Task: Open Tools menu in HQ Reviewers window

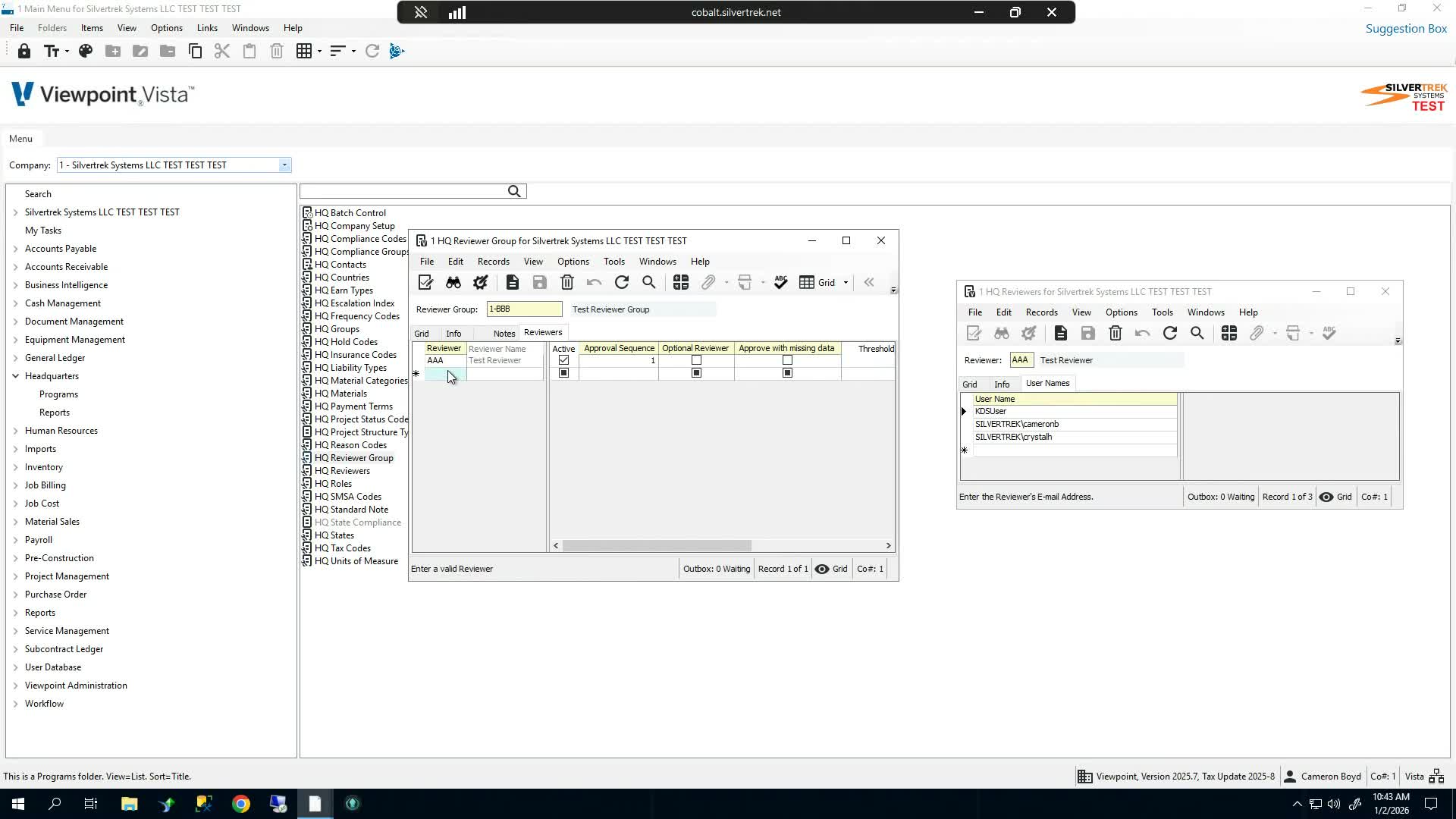Action: (x=1163, y=312)
